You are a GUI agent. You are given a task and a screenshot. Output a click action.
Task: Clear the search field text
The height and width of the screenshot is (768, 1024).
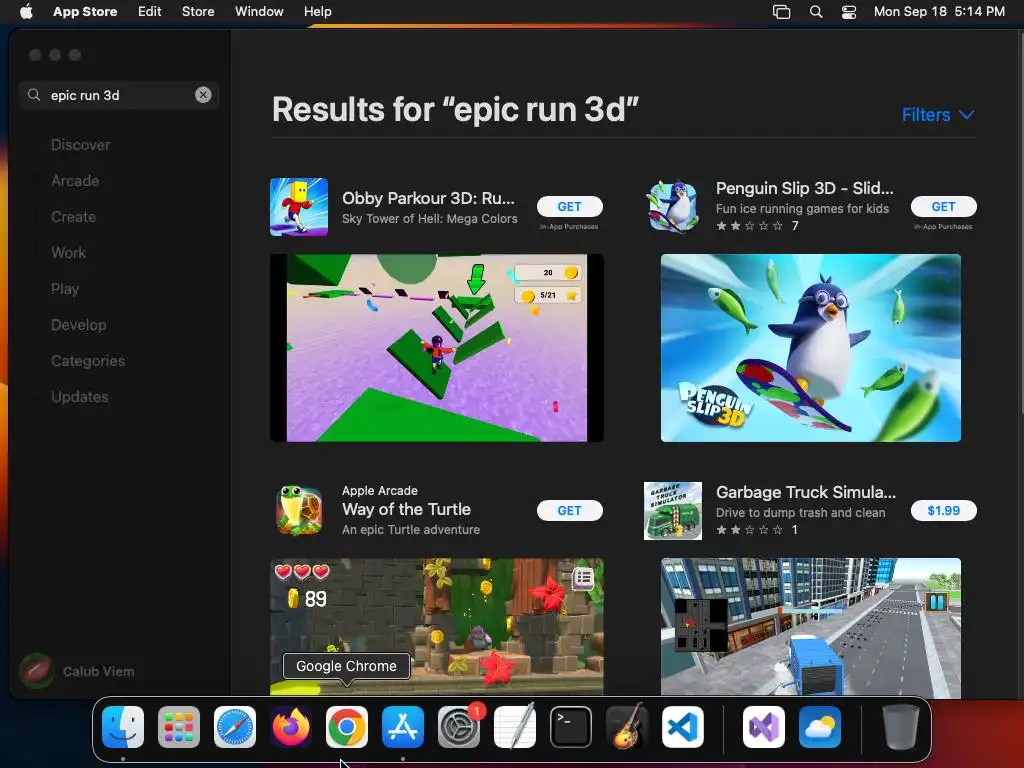click(203, 95)
